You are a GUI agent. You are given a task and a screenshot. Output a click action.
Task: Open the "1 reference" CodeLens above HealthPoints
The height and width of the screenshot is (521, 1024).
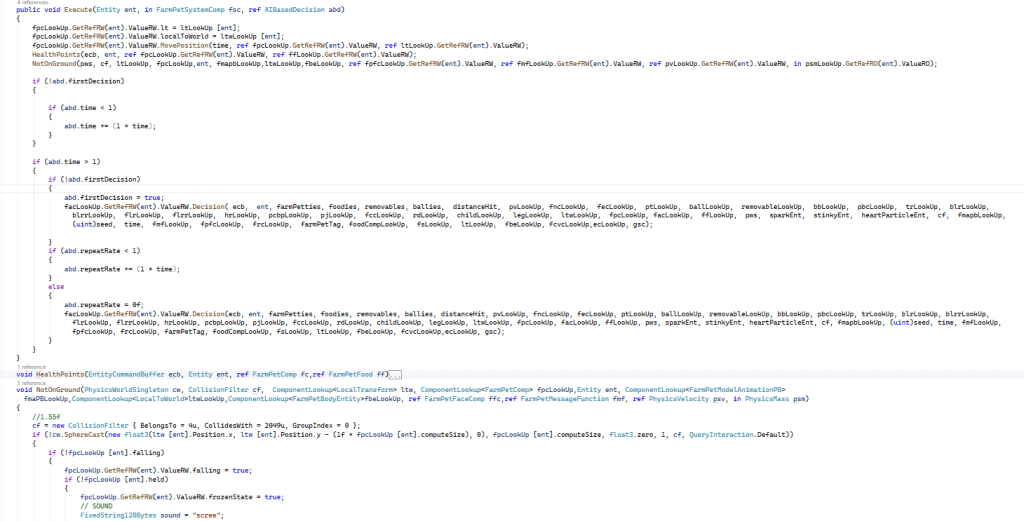(31, 365)
